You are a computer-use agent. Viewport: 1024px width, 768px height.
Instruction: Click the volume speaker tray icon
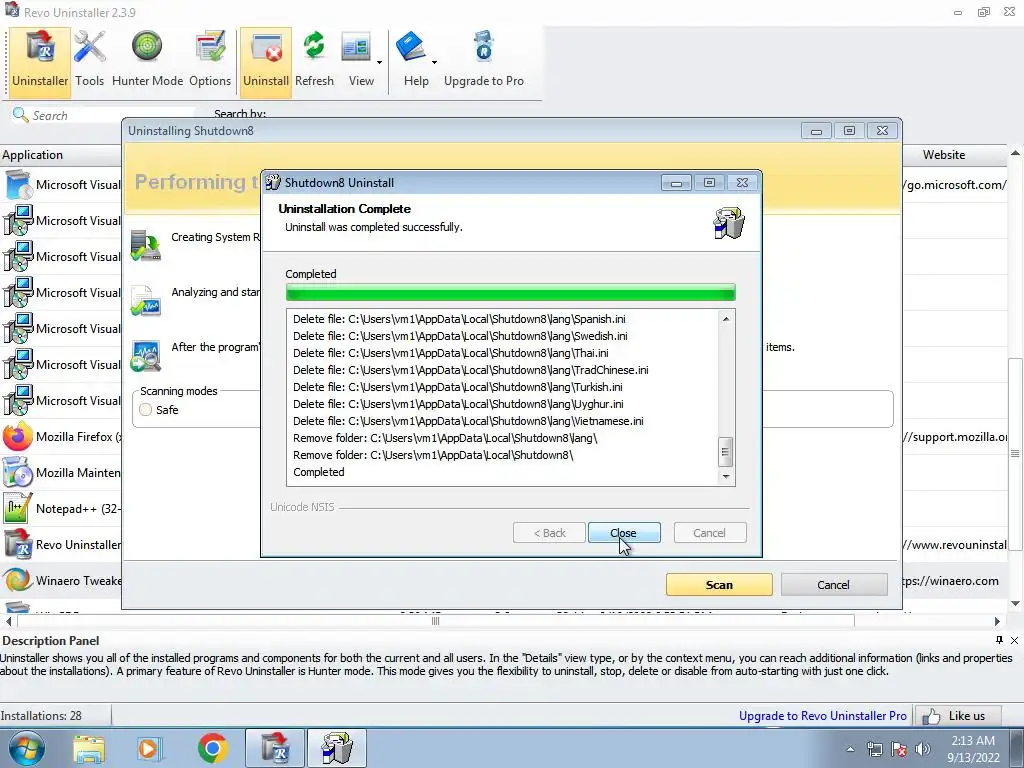point(923,749)
